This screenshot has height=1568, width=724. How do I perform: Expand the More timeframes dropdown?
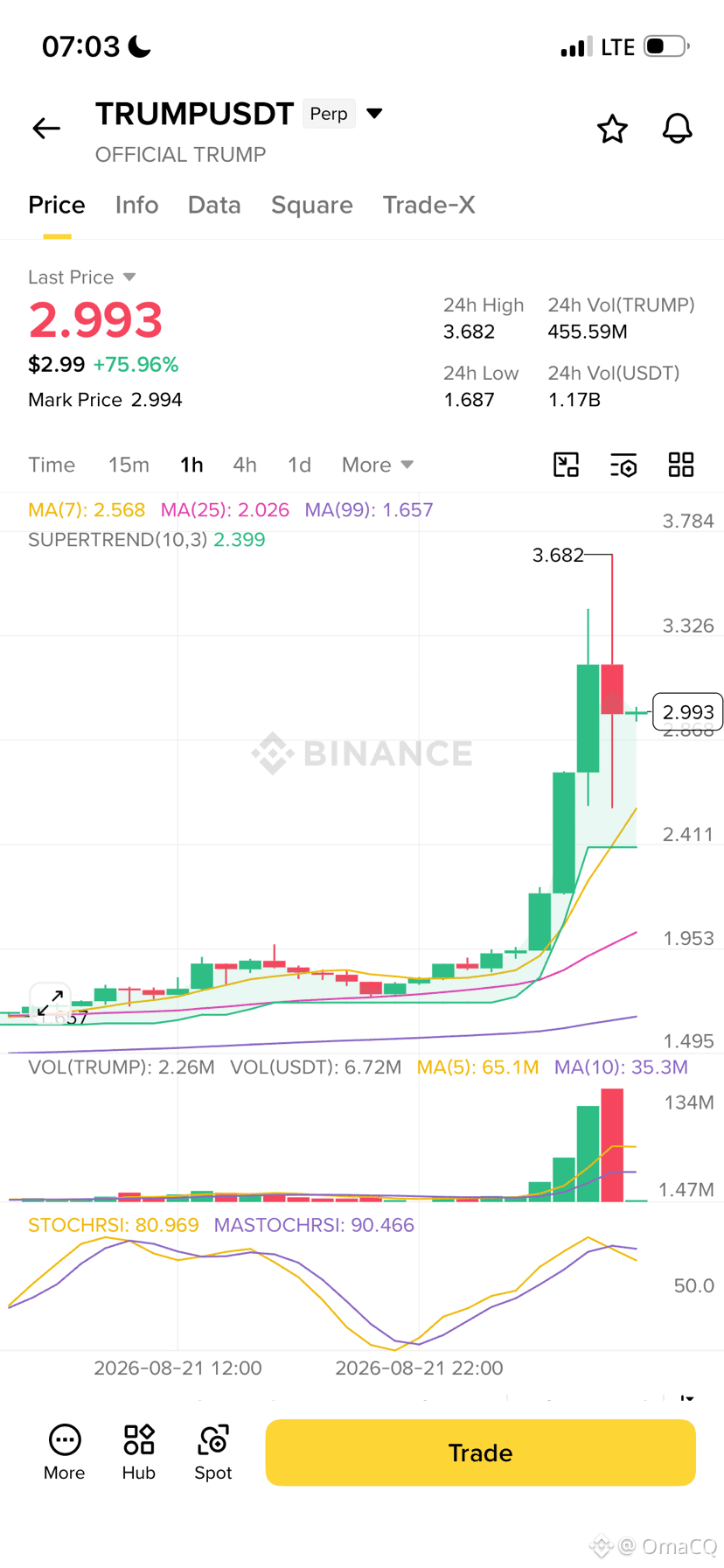click(x=378, y=465)
